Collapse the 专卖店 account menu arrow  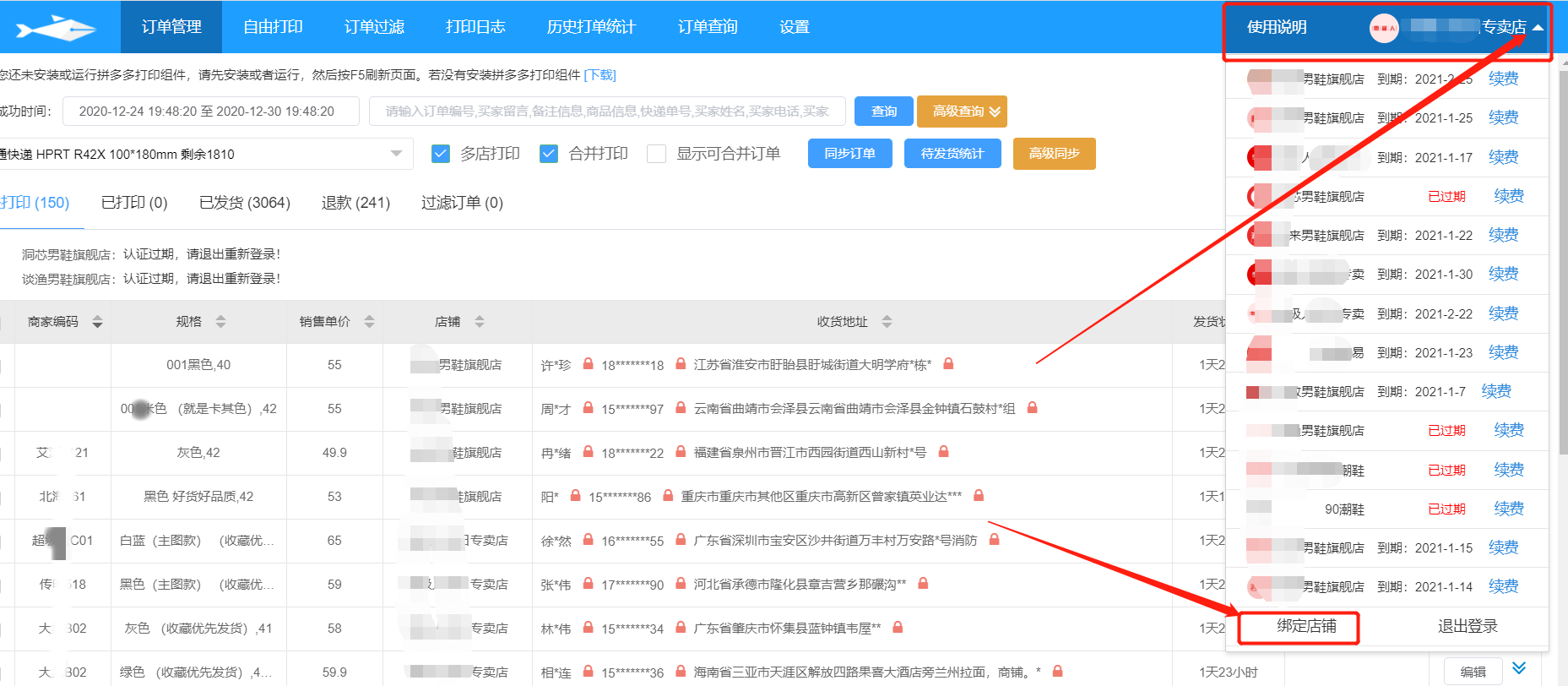1538,28
